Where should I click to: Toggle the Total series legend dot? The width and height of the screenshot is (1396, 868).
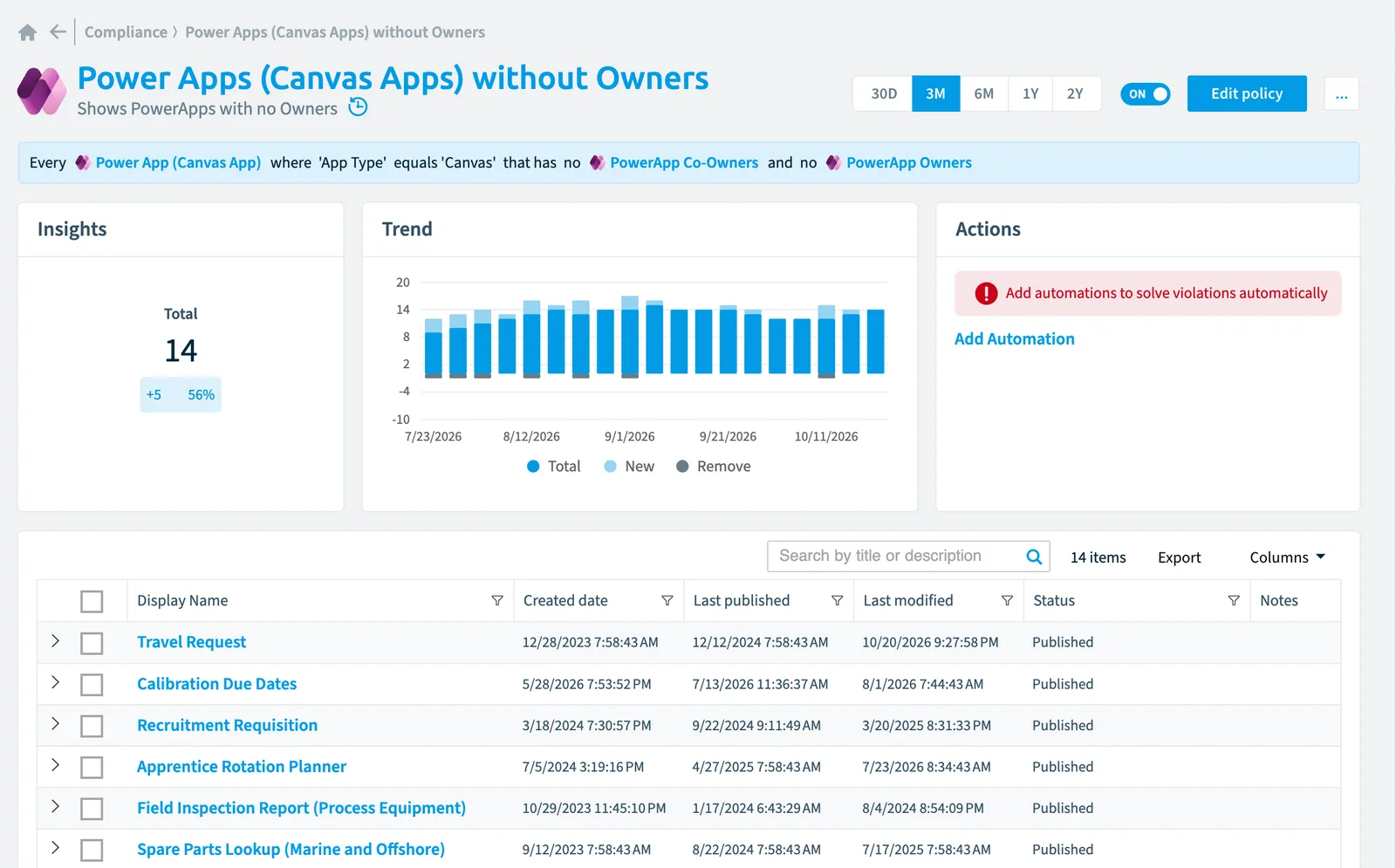(x=533, y=467)
